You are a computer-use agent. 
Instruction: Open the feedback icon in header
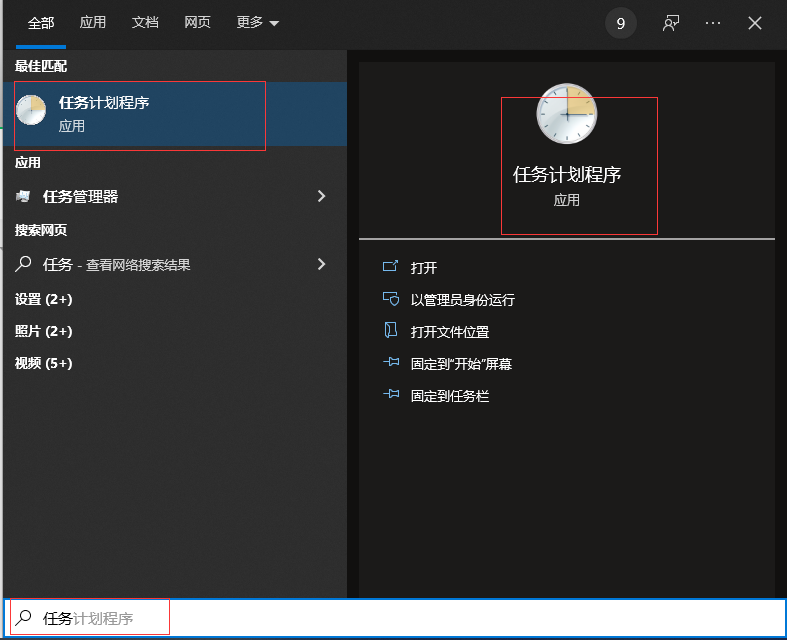point(671,23)
